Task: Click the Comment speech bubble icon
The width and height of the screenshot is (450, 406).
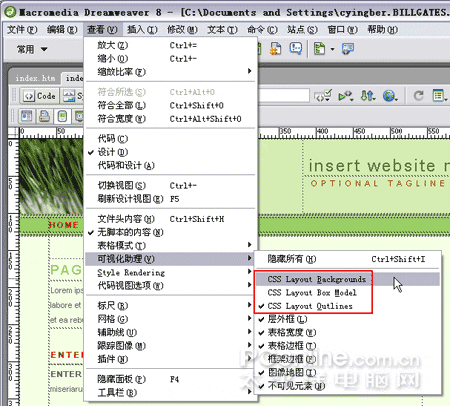Action: [x=296, y=49]
